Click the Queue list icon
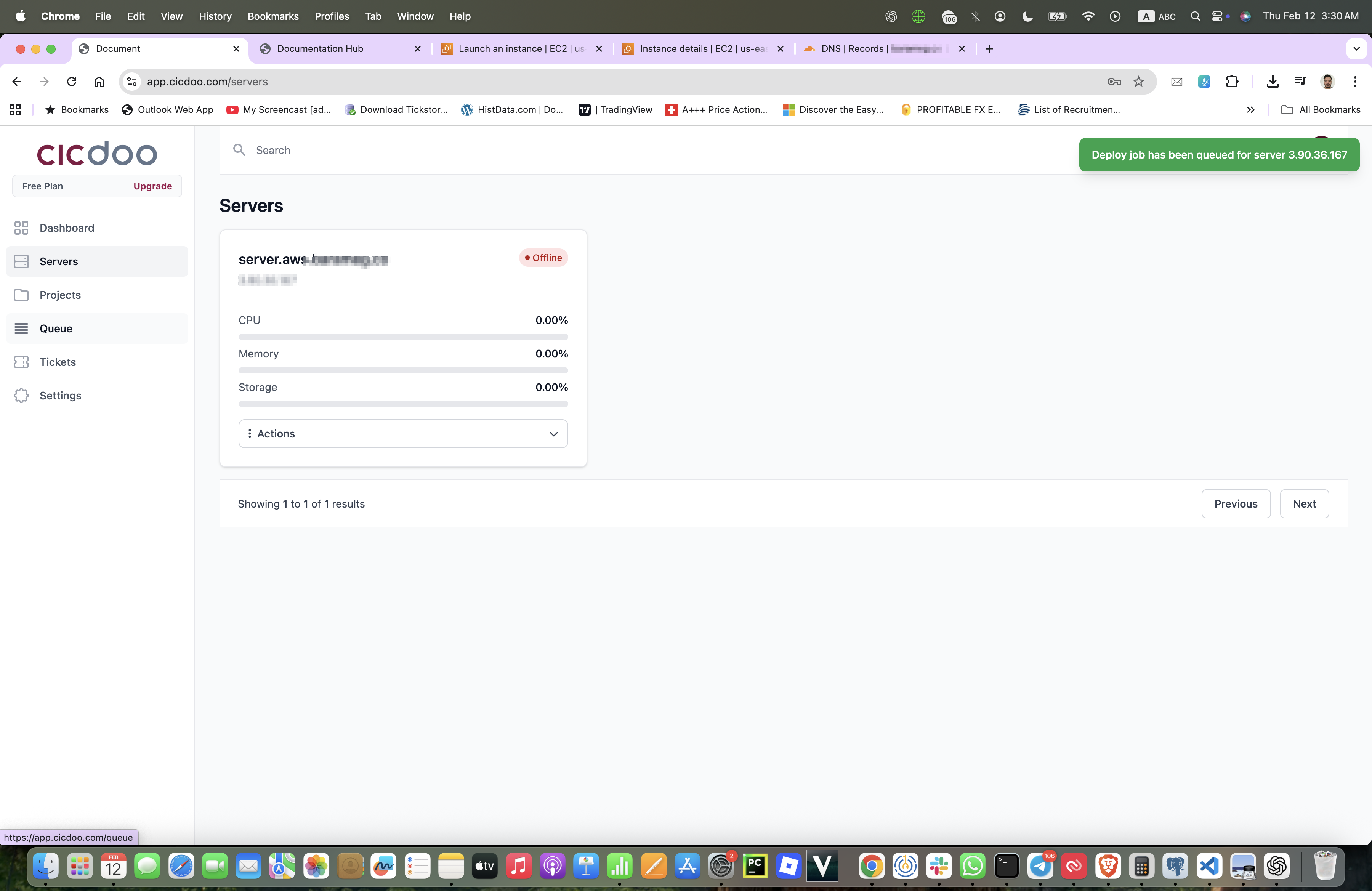Image resolution: width=1372 pixels, height=891 pixels. click(21, 329)
